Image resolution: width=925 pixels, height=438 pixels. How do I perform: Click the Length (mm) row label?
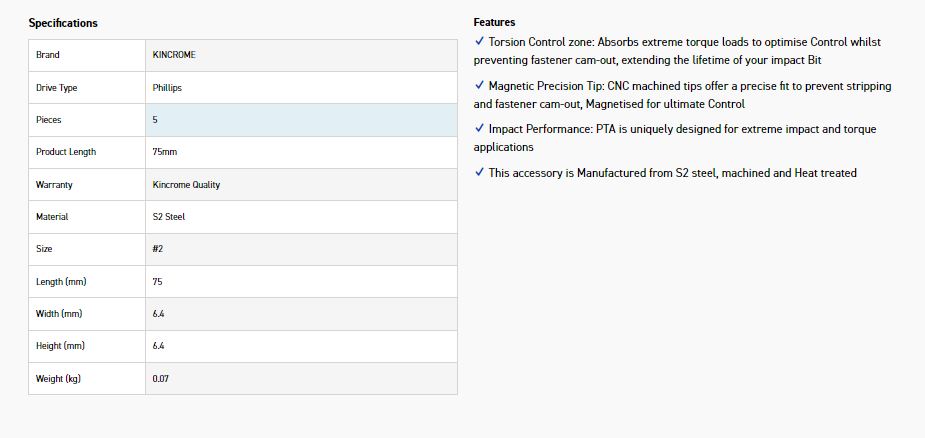point(61,282)
